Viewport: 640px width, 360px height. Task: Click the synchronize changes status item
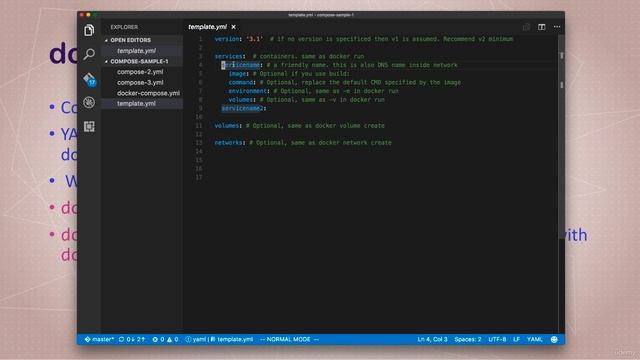point(132,339)
